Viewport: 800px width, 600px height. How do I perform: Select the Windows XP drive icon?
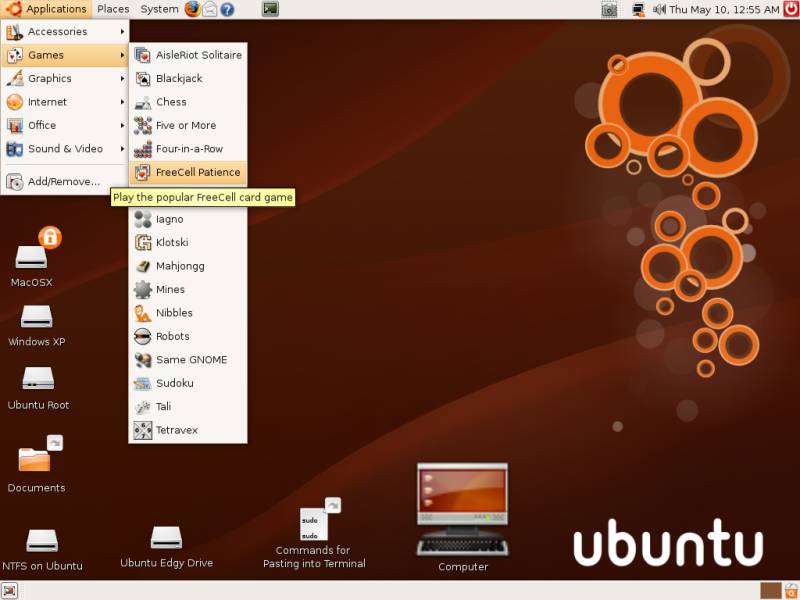coord(37,317)
